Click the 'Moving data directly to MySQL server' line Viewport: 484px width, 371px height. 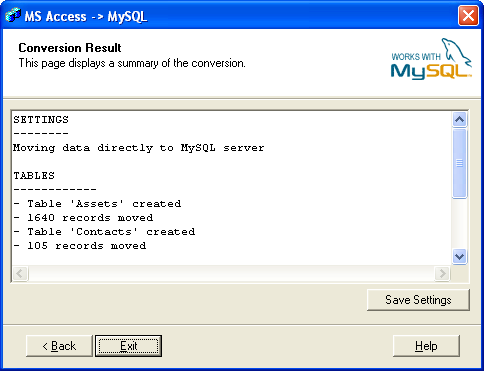click(139, 148)
